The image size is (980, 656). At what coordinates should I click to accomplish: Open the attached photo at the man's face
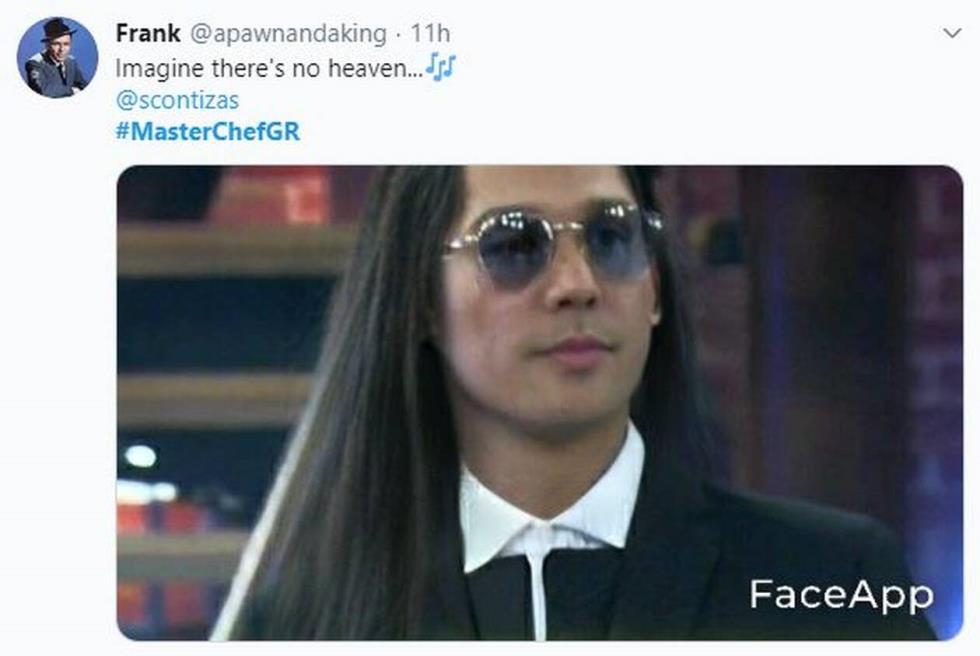[x=550, y=312]
